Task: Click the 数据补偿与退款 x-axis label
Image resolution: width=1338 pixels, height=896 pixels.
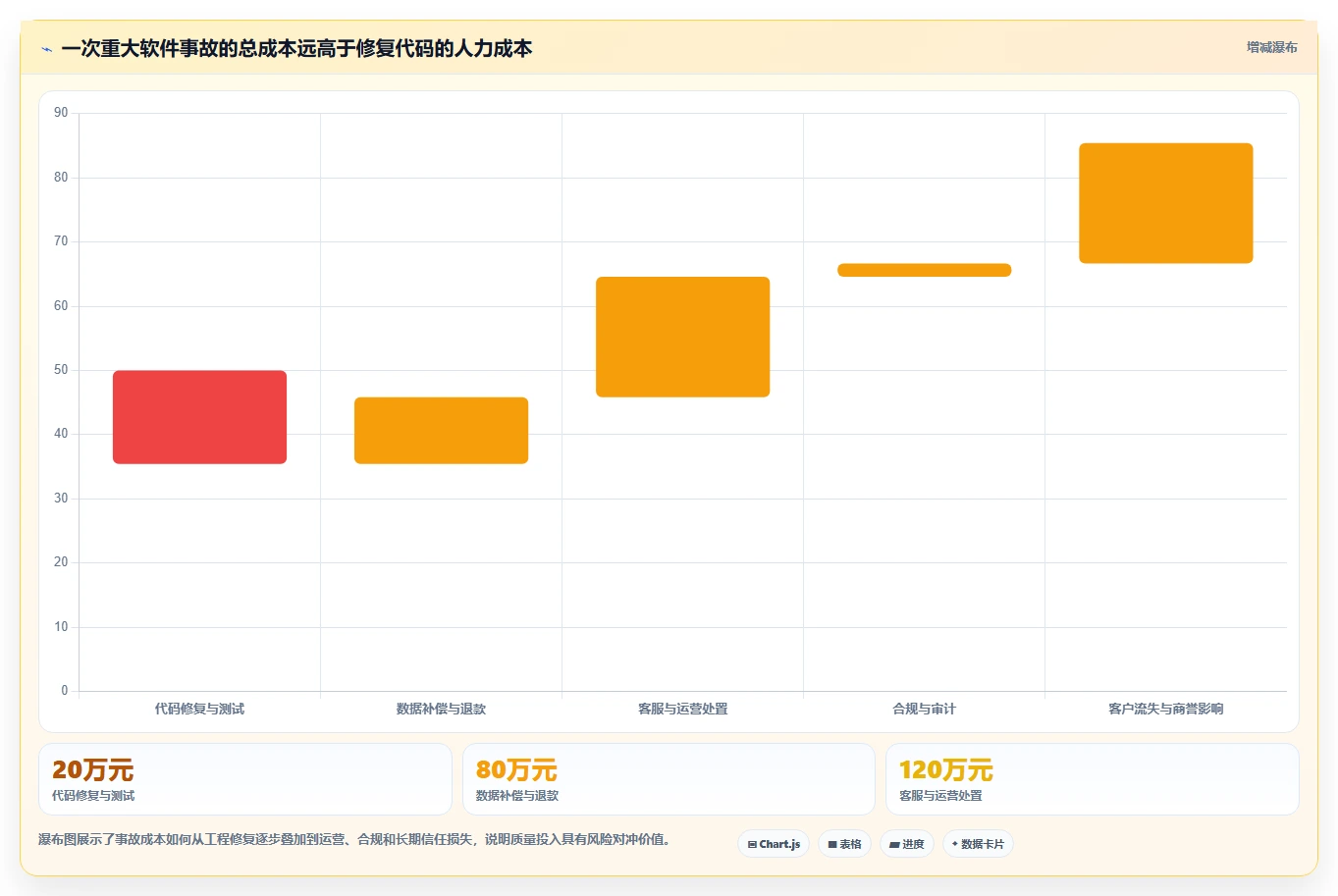Action: point(441,709)
